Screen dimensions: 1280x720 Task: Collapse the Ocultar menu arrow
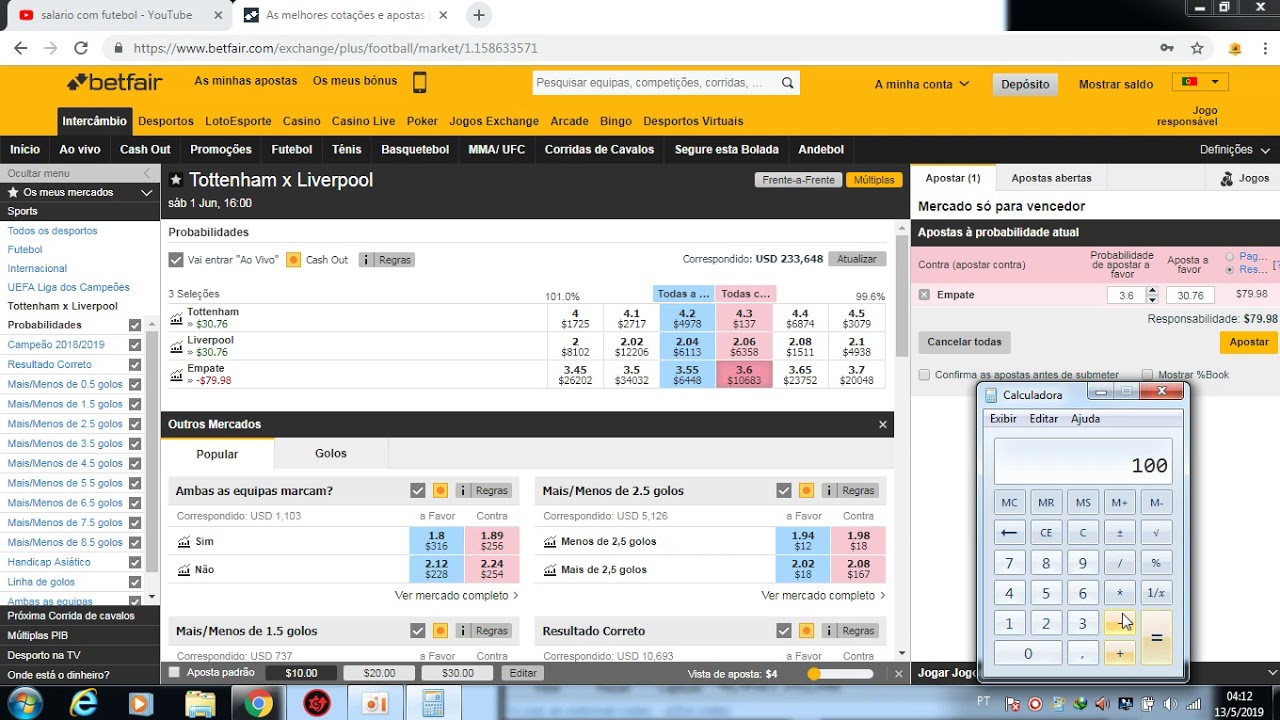[x=147, y=173]
